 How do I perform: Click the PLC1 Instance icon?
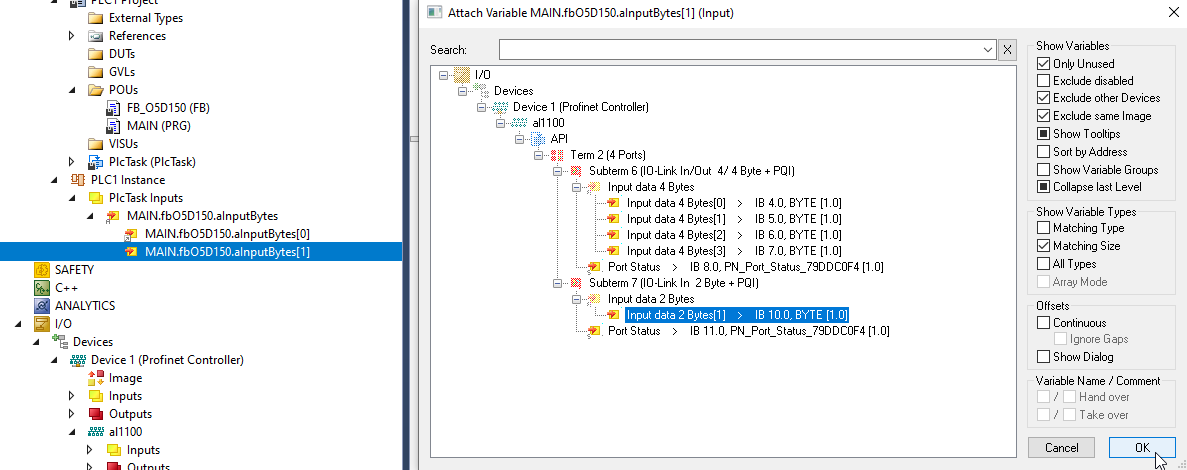point(77,179)
